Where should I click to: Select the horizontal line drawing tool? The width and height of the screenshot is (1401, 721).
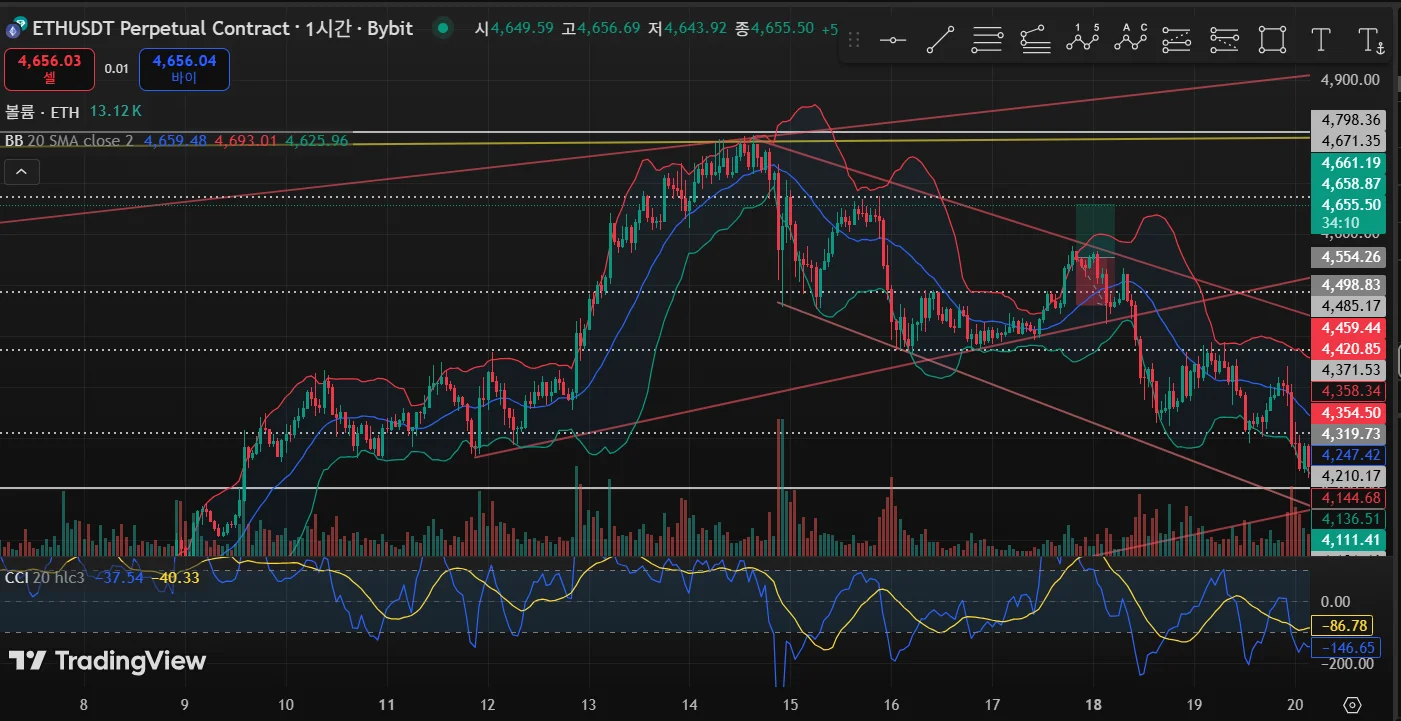point(892,40)
